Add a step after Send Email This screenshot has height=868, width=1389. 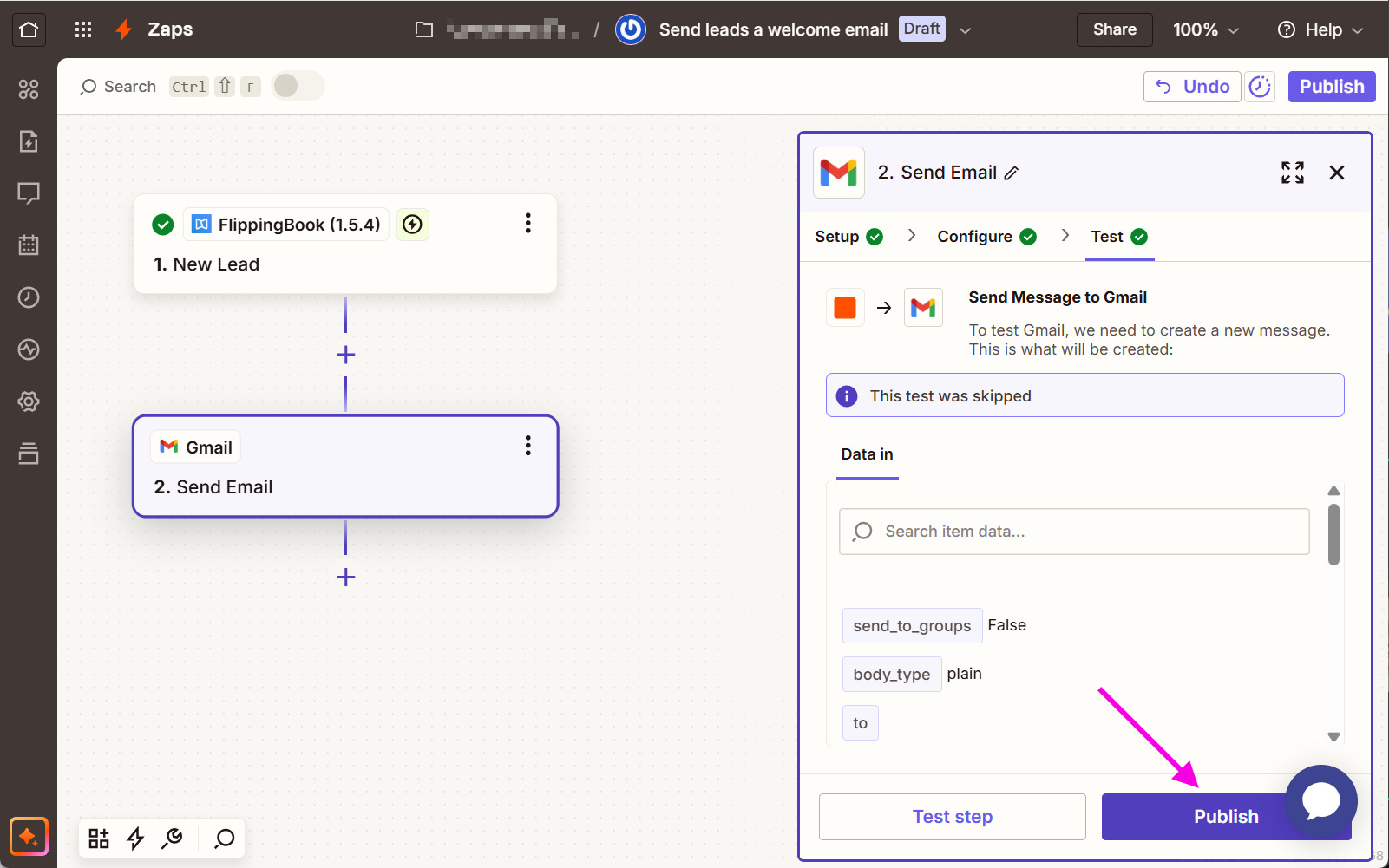click(x=345, y=577)
